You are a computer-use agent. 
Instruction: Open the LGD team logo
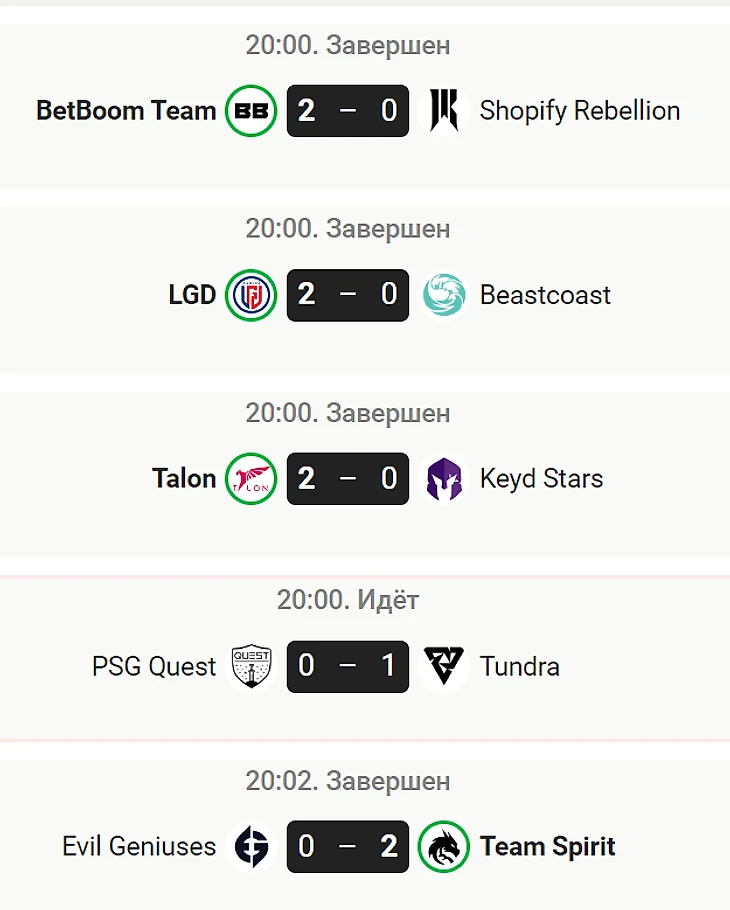pyautogui.click(x=251, y=294)
